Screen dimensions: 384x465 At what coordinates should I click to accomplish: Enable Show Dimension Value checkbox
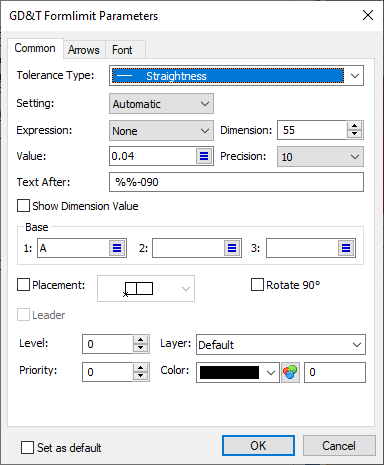coord(23,206)
